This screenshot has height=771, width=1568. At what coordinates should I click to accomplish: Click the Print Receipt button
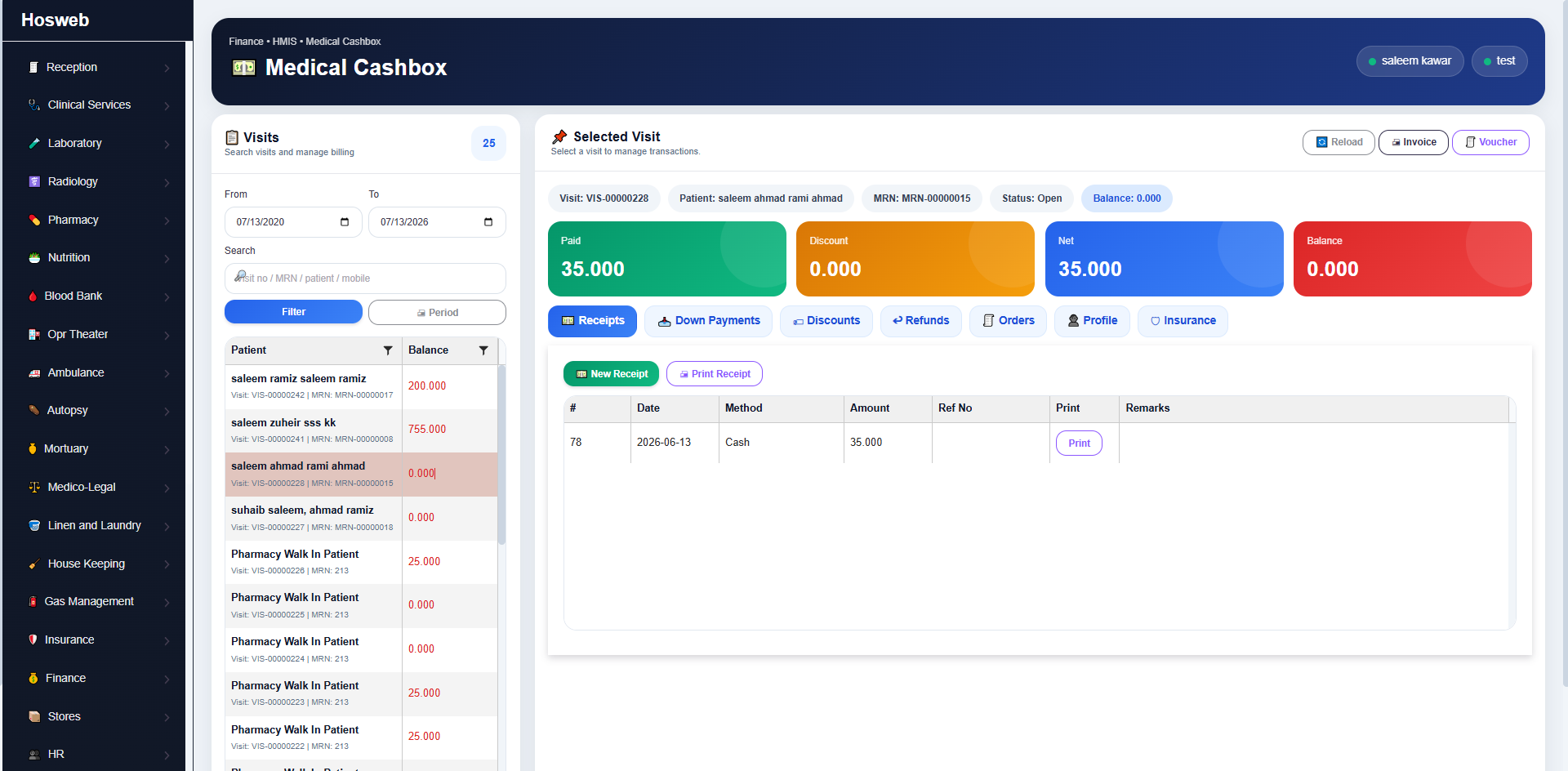point(715,374)
